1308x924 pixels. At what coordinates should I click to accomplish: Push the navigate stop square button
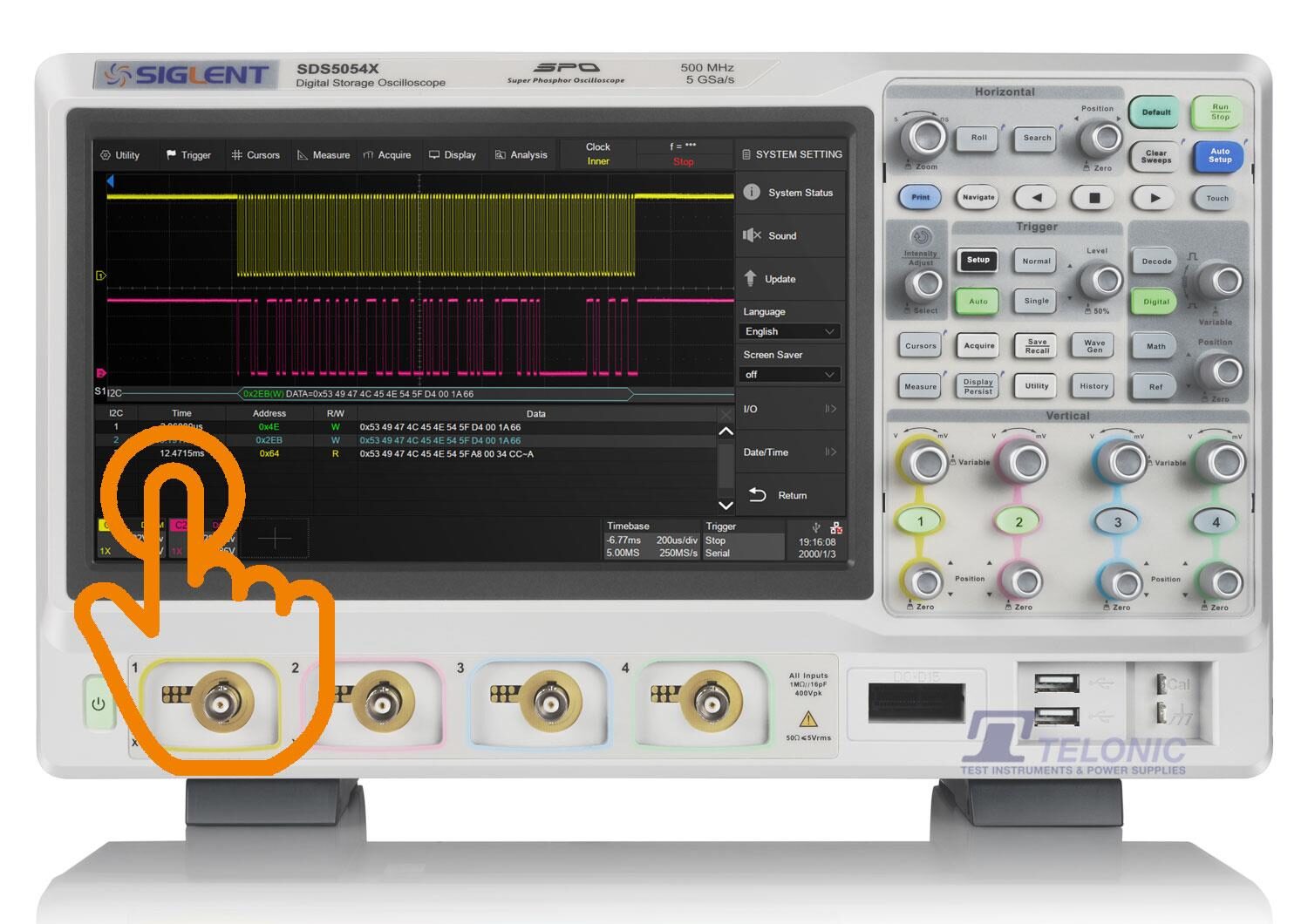pyautogui.click(x=1094, y=197)
